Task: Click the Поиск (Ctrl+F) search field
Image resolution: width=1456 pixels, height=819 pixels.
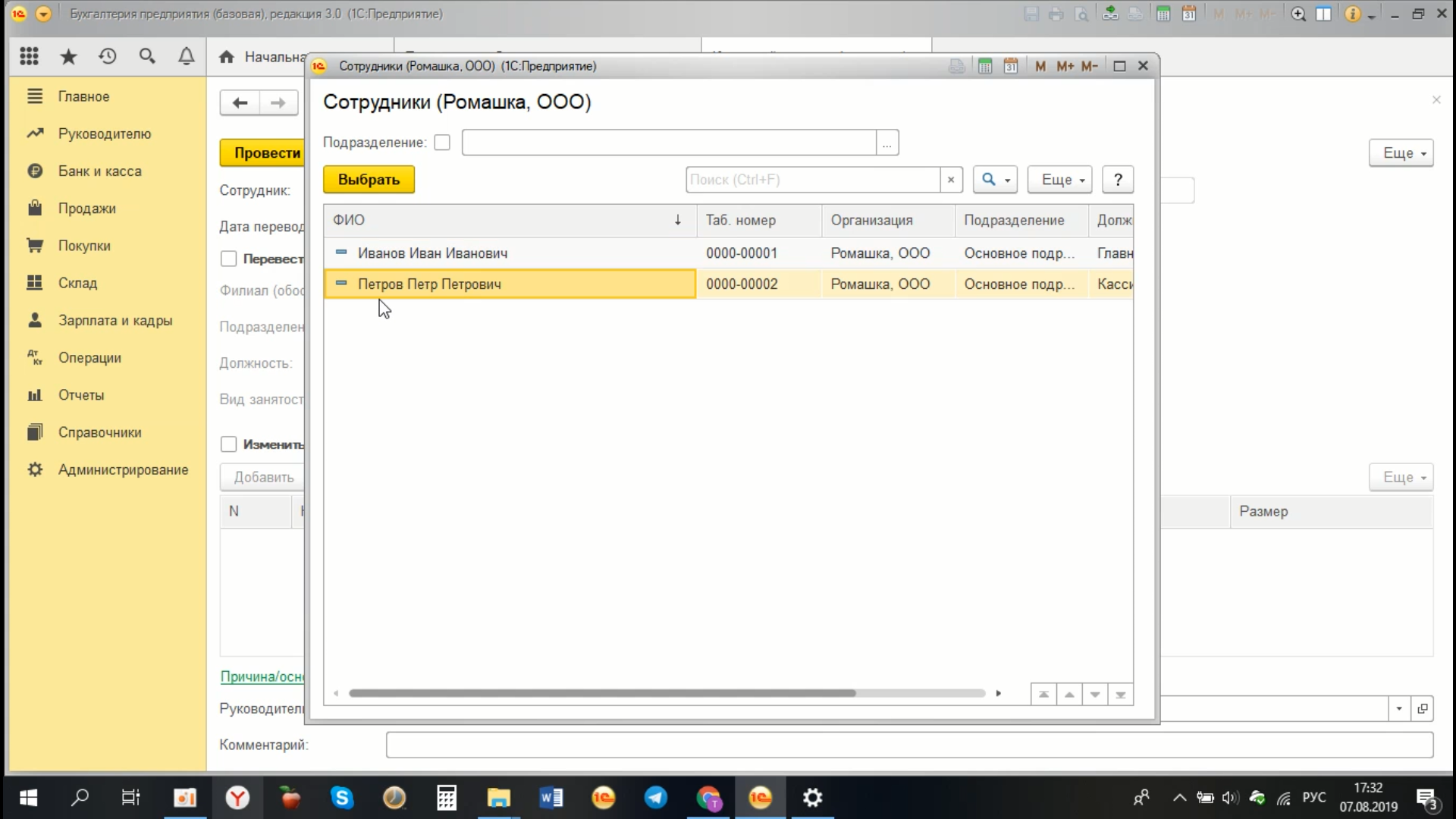Action: 812,180
